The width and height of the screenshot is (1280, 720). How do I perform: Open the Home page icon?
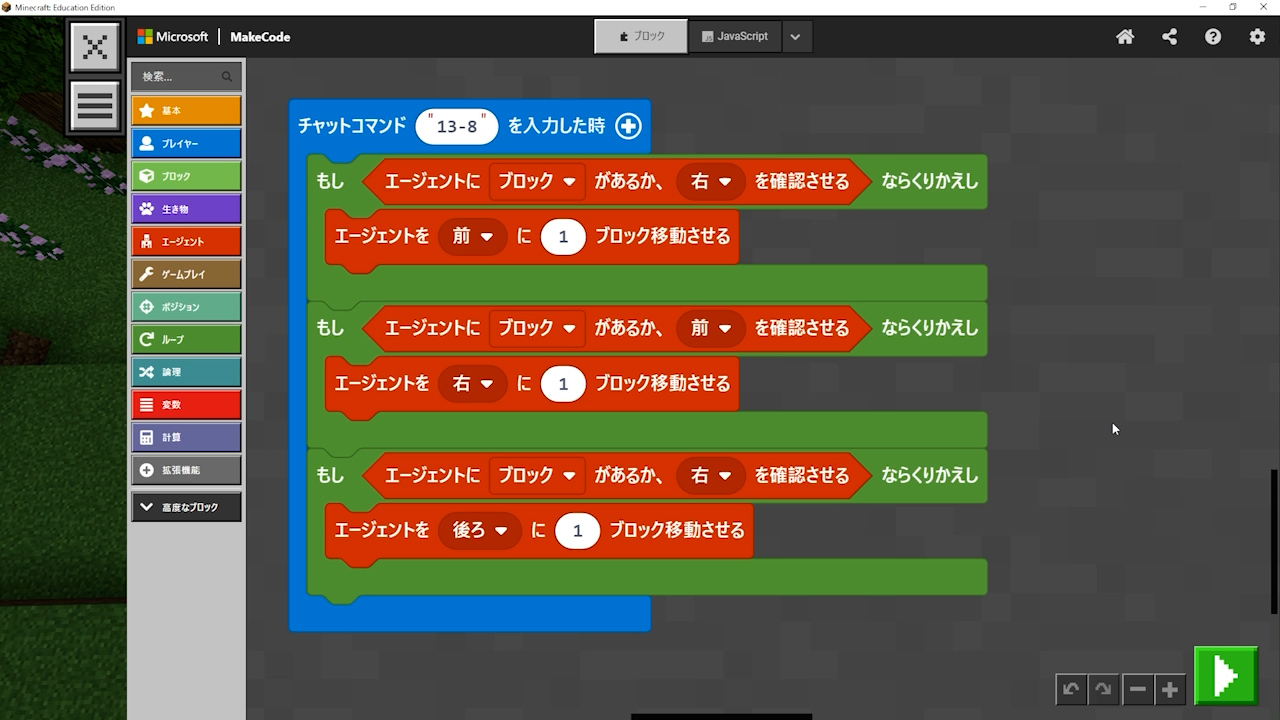click(x=1125, y=37)
